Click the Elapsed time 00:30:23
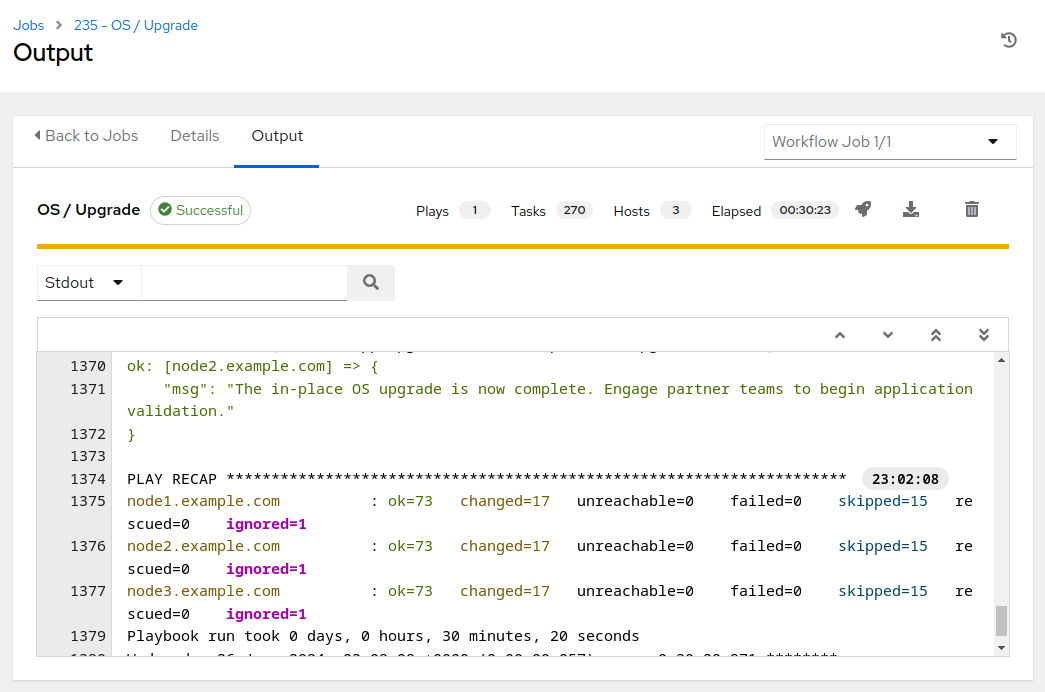The image size is (1045, 692). (804, 210)
